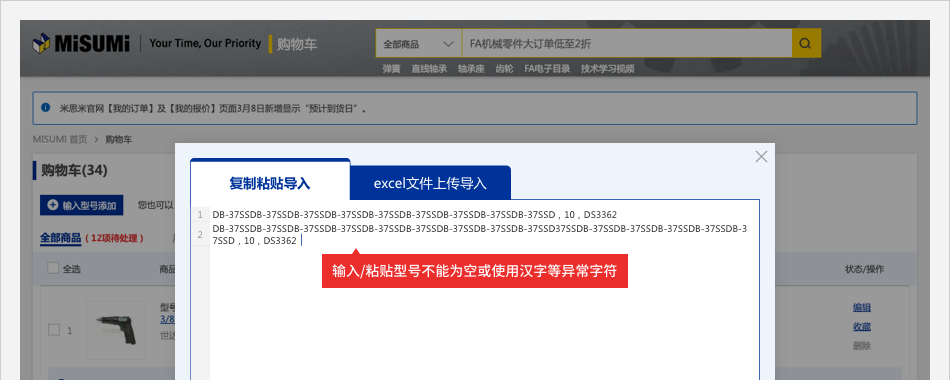The image size is (950, 380).
Task: Click the 购物车 header label
Action: 297,44
